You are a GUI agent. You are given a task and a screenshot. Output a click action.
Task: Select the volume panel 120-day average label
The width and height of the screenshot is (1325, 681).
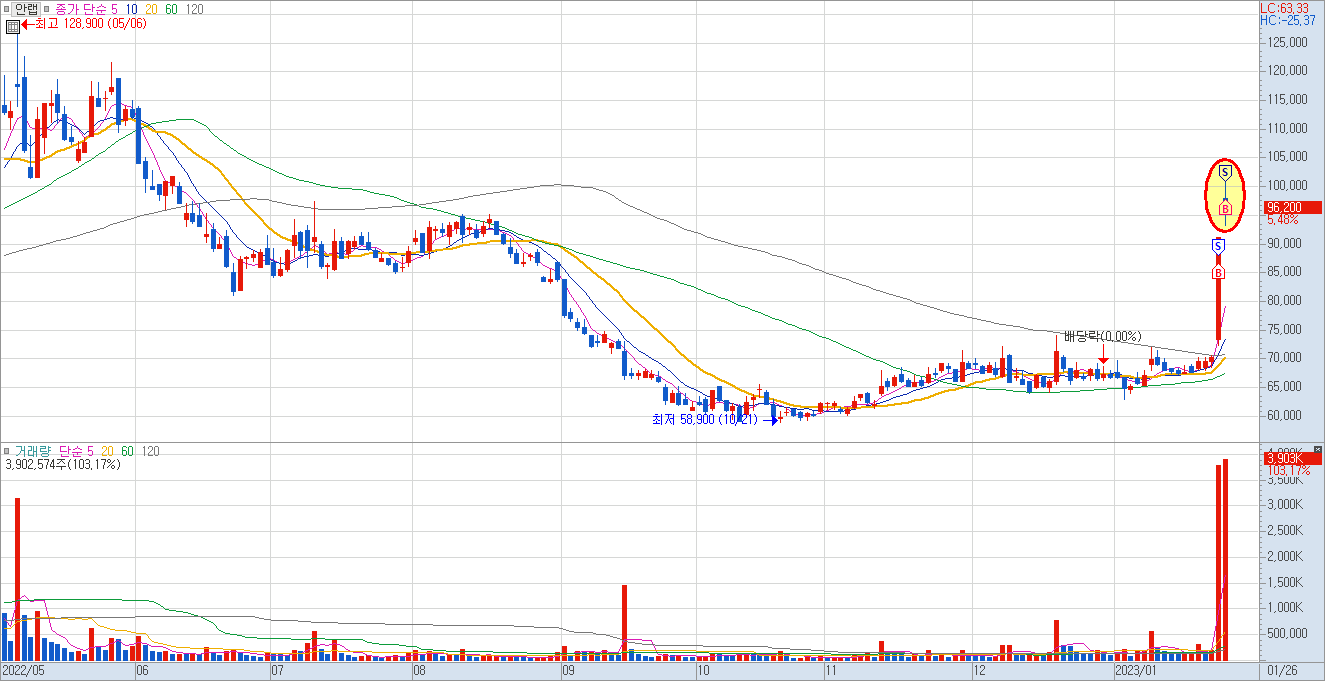click(150, 451)
